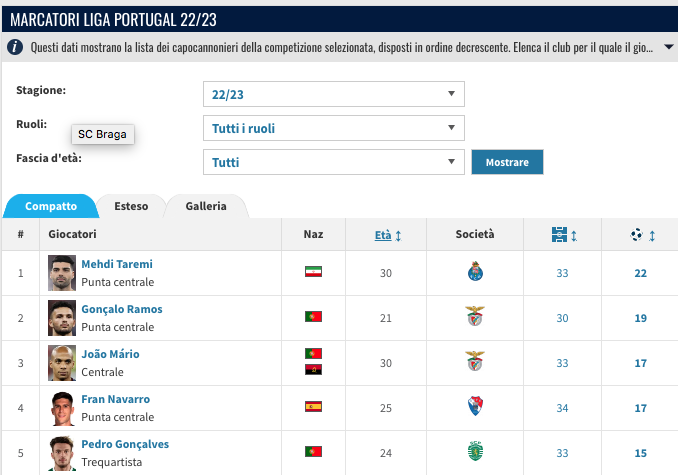Click João Mário player photo thumbnail
The width and height of the screenshot is (678, 475).
62,363
